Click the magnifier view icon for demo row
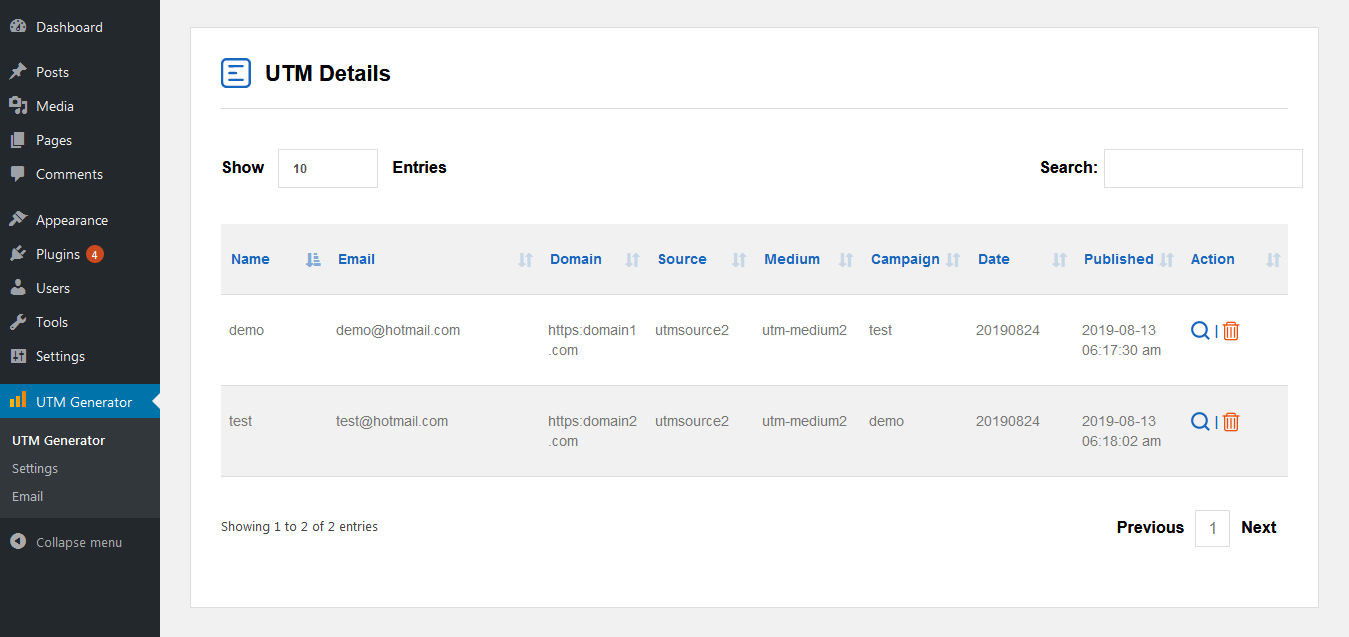The image size is (1349, 637). 1200,331
